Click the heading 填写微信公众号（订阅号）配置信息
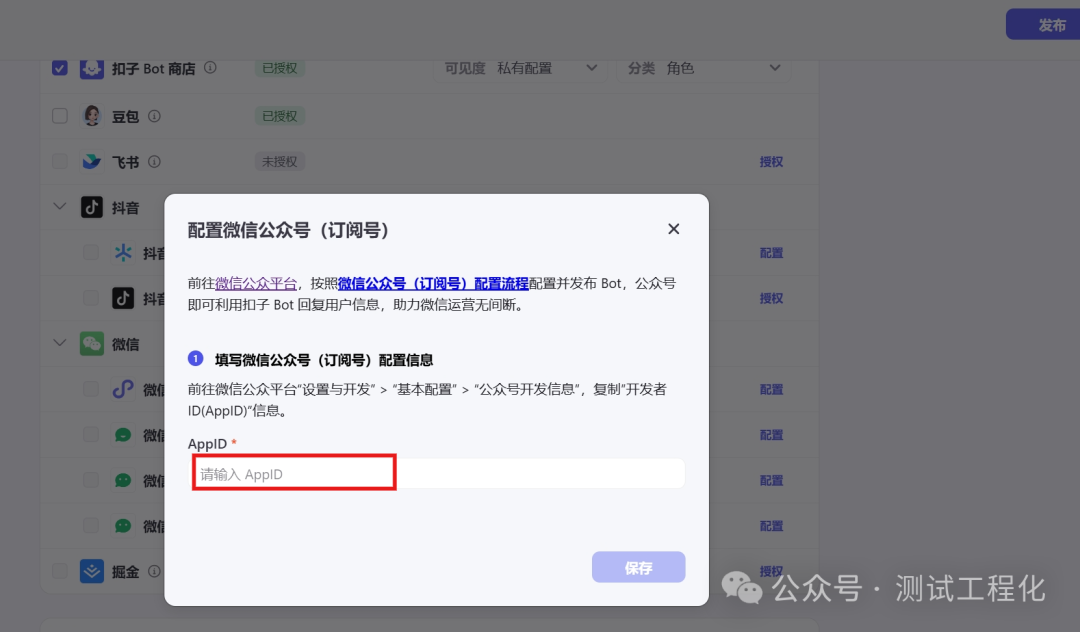Viewport: 1080px width, 632px height. 324,360
